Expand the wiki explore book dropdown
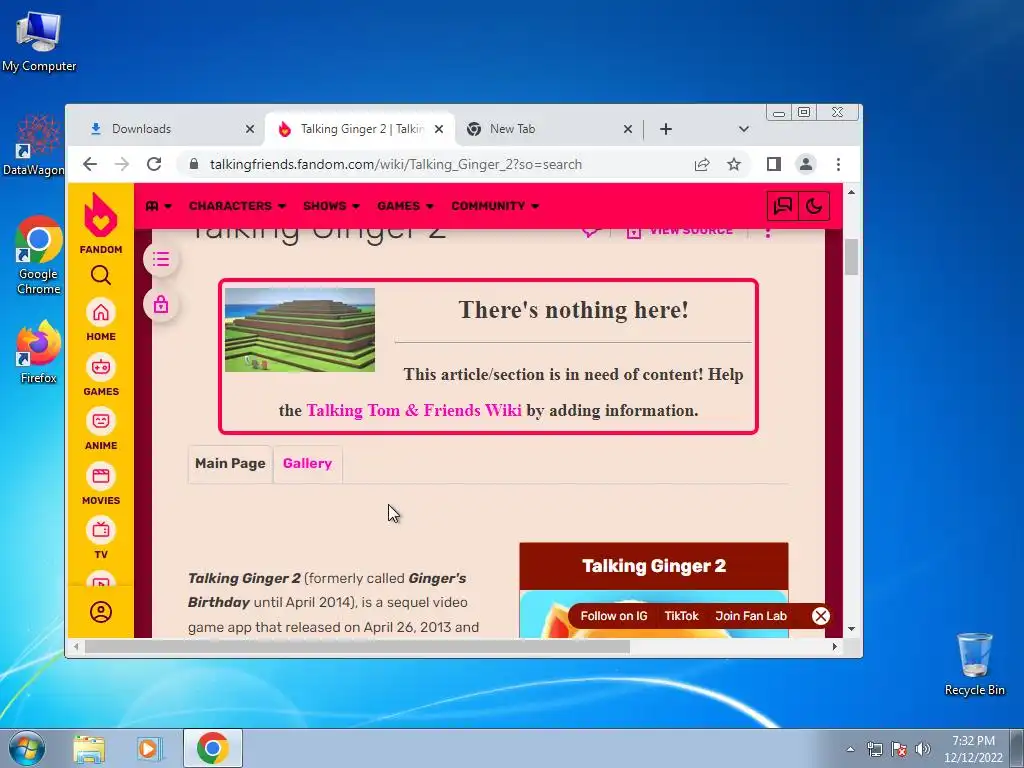The width and height of the screenshot is (1024, 768). coord(159,206)
